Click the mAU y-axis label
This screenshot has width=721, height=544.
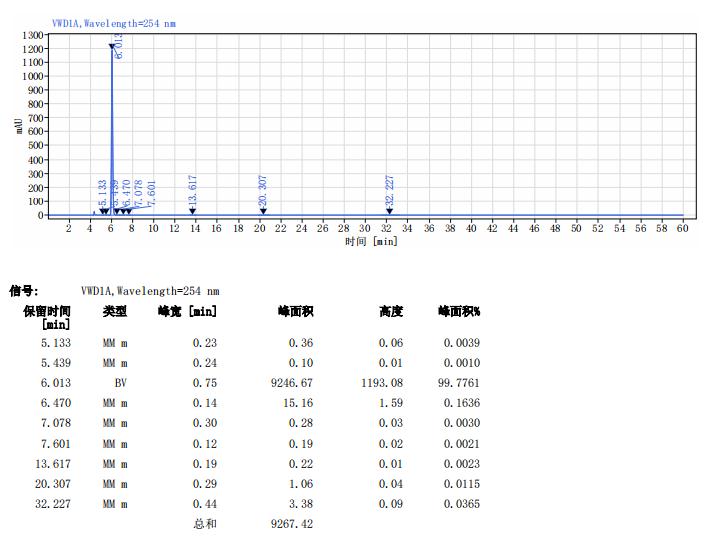pyautogui.click(x=19, y=125)
